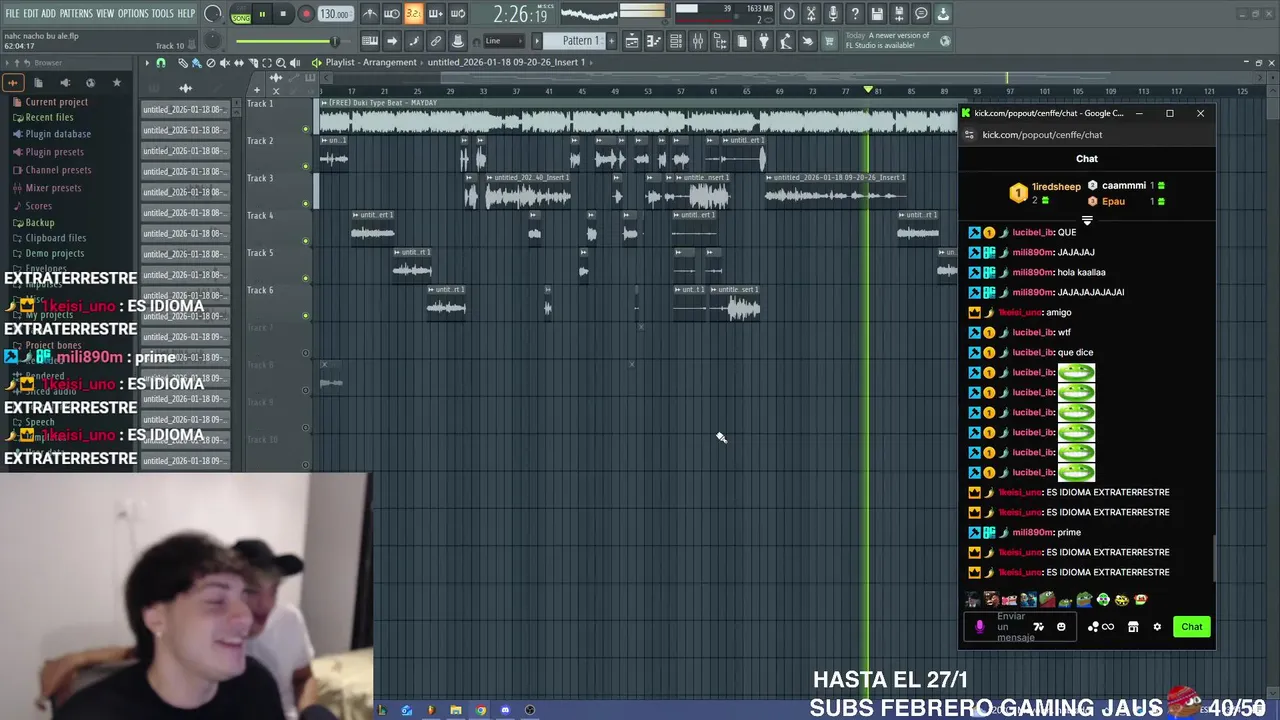Open the help question mark icon

coord(855,14)
